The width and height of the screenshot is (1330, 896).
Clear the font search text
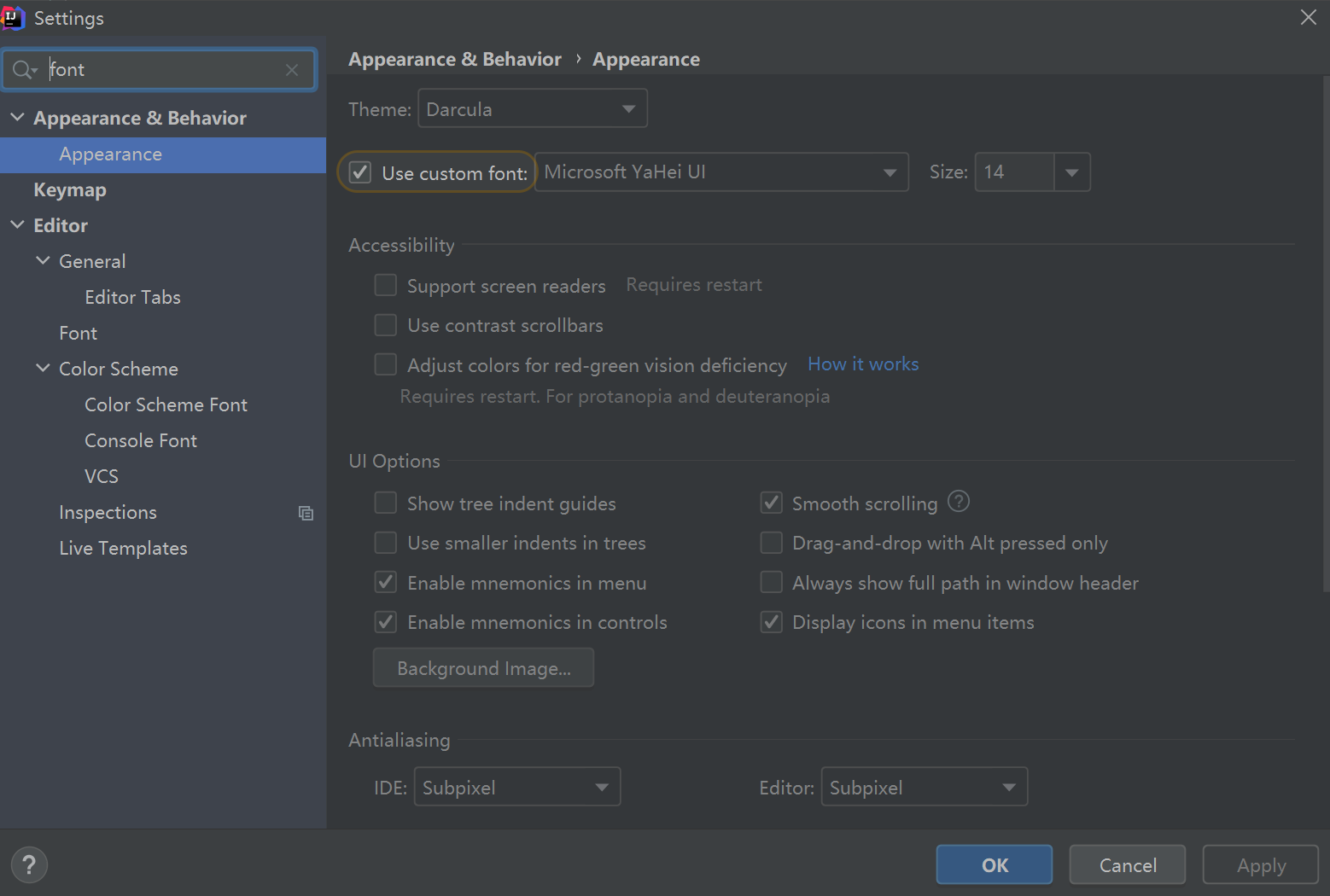[x=292, y=70]
